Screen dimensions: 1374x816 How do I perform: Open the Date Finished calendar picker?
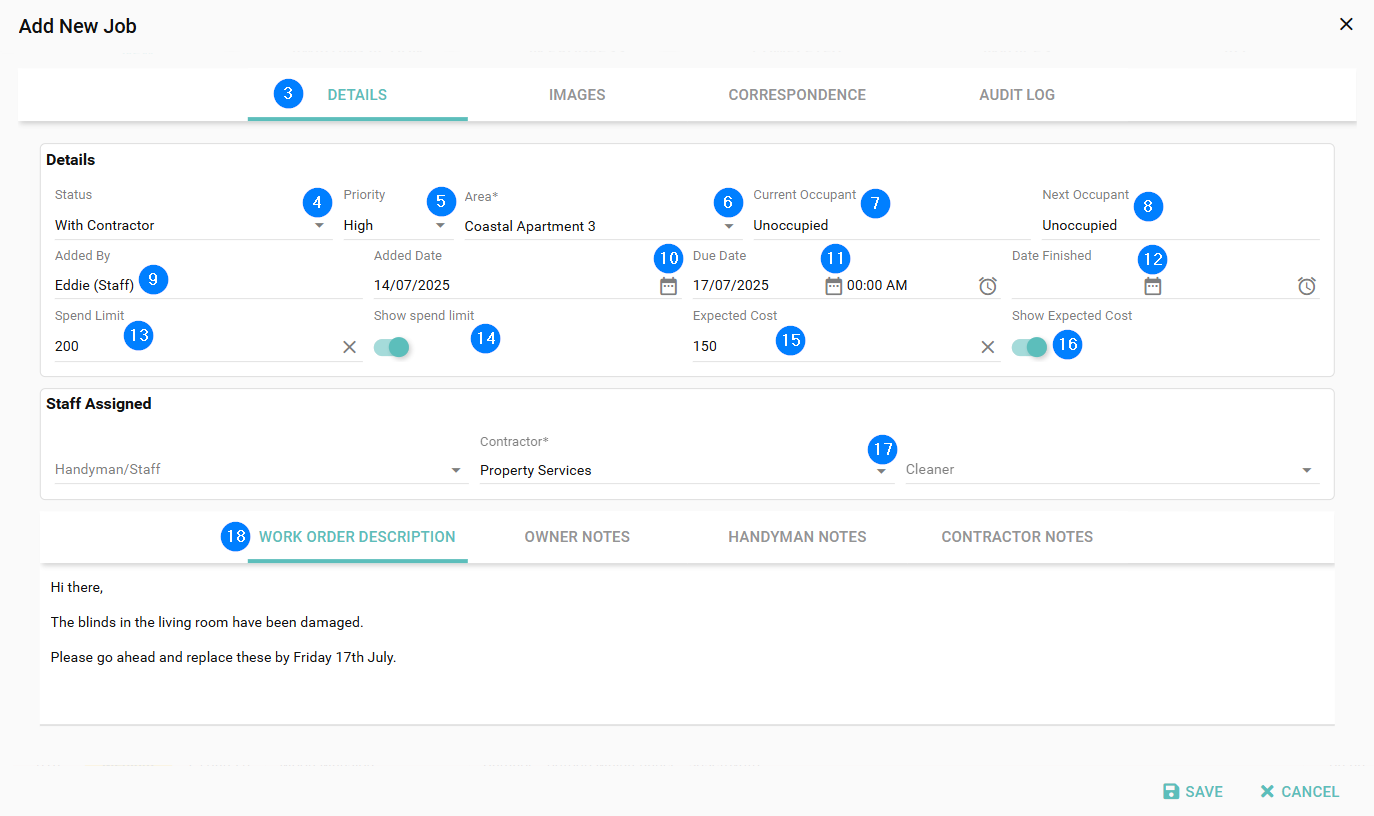tap(1152, 286)
